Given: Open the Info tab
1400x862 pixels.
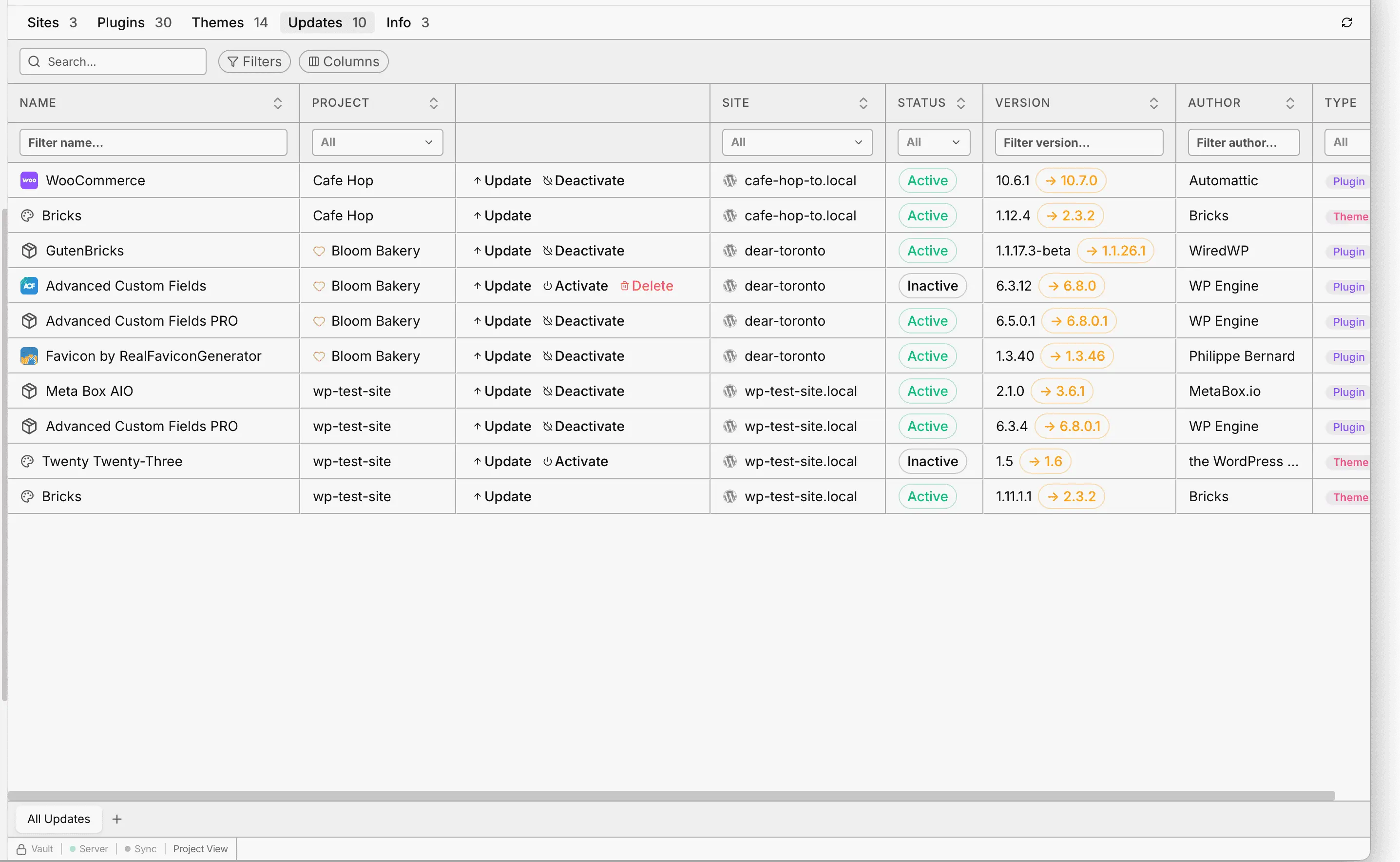Looking at the screenshot, I should click(407, 23).
